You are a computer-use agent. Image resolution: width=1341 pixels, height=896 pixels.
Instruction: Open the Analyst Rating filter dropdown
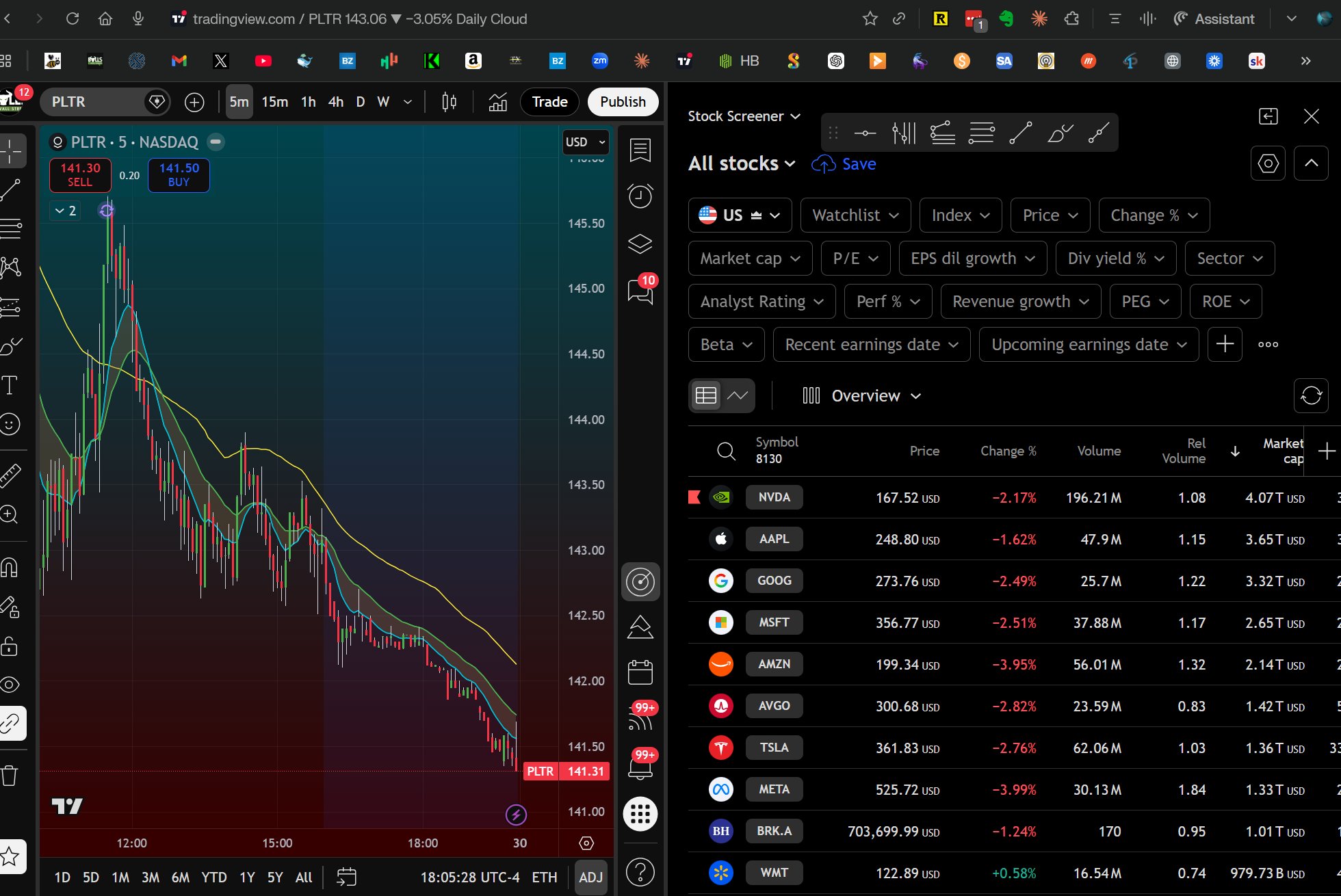(x=761, y=301)
